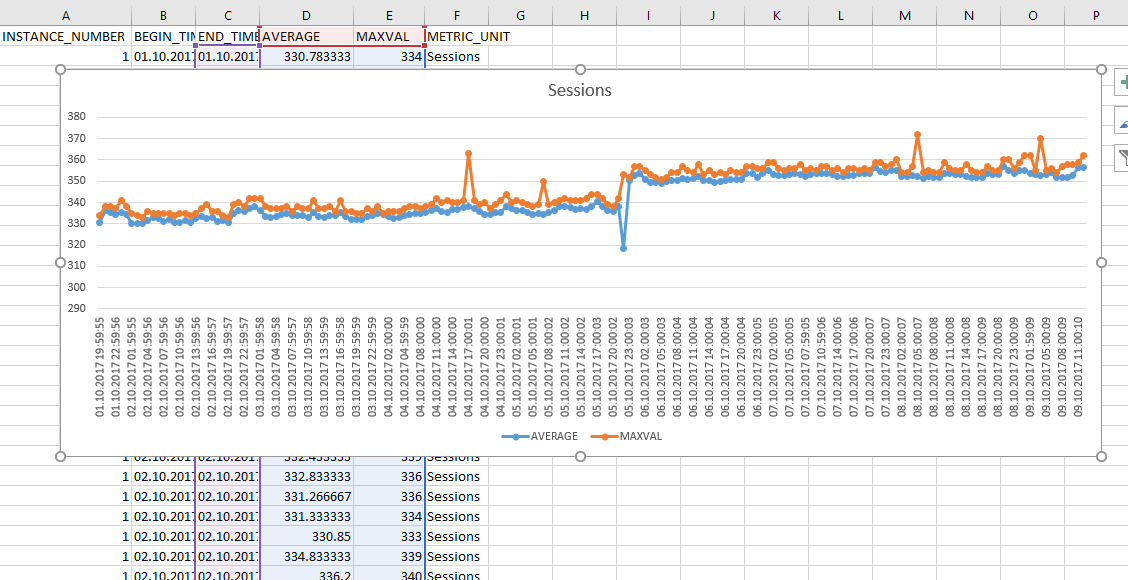This screenshot has width=1128, height=580.
Task: Select the cell containing 336.2
Action: tap(305, 576)
